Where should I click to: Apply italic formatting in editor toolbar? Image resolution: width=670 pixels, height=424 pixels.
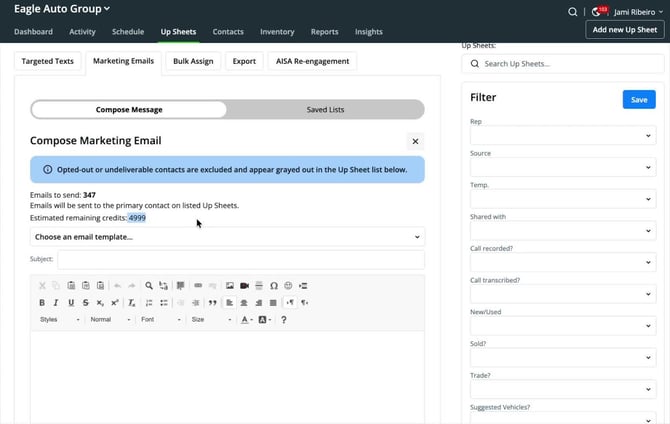(56, 303)
